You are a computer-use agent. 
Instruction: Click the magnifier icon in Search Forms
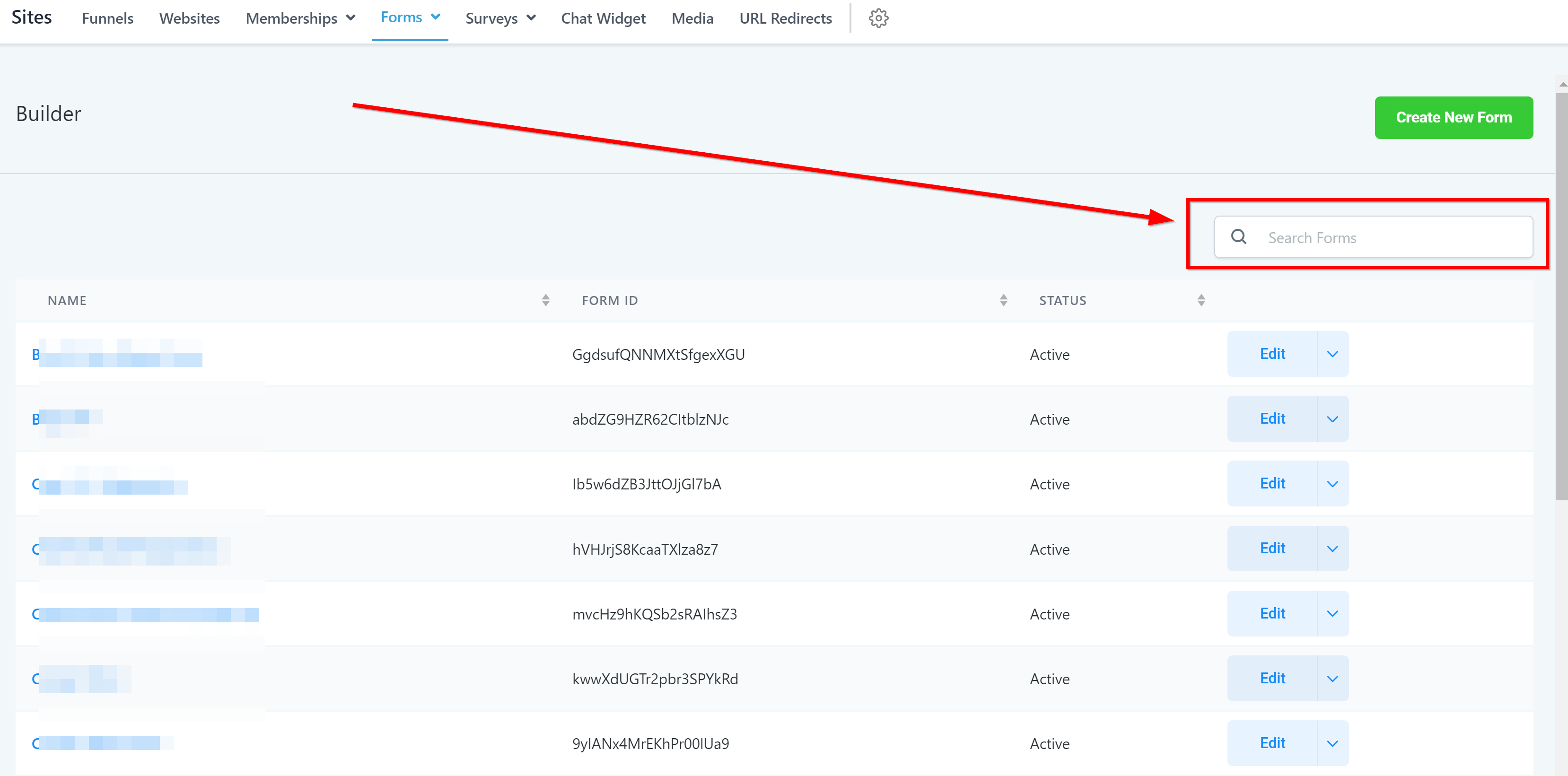point(1238,237)
